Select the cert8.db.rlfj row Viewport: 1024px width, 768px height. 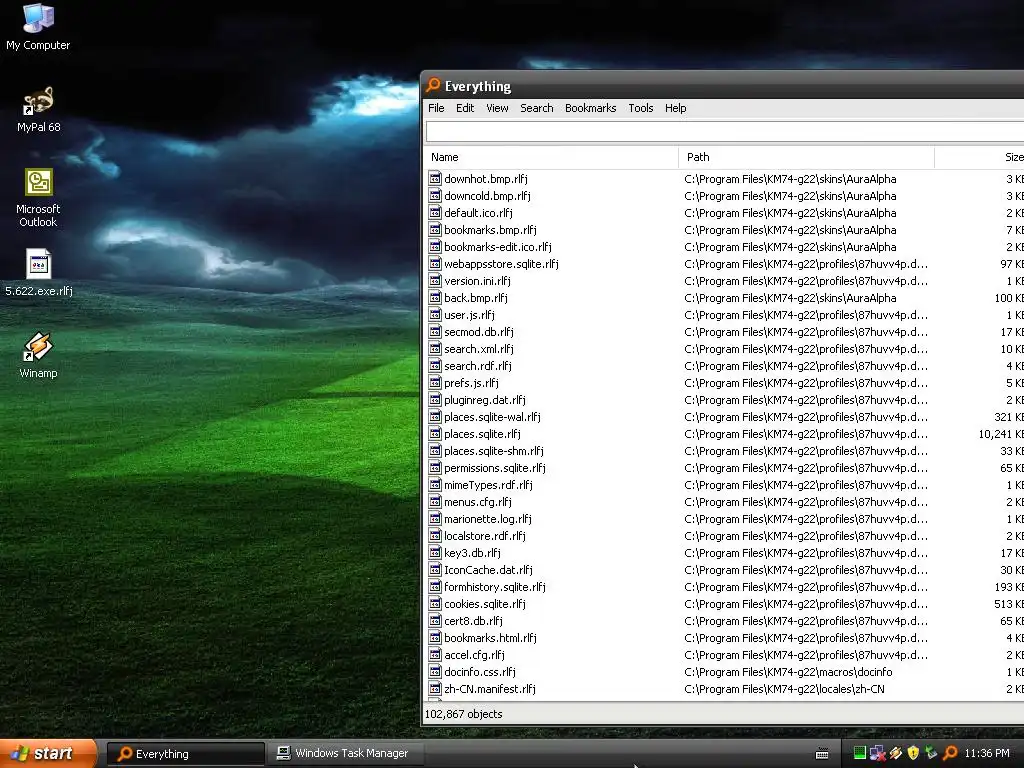click(x=725, y=620)
